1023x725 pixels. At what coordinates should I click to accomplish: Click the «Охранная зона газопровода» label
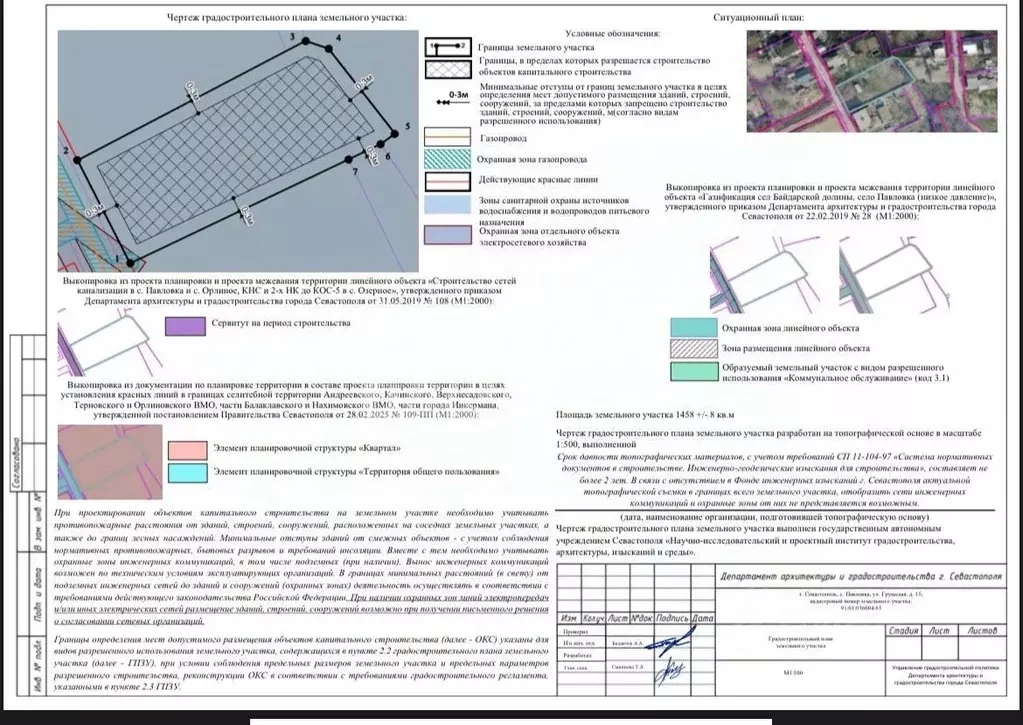(532, 159)
